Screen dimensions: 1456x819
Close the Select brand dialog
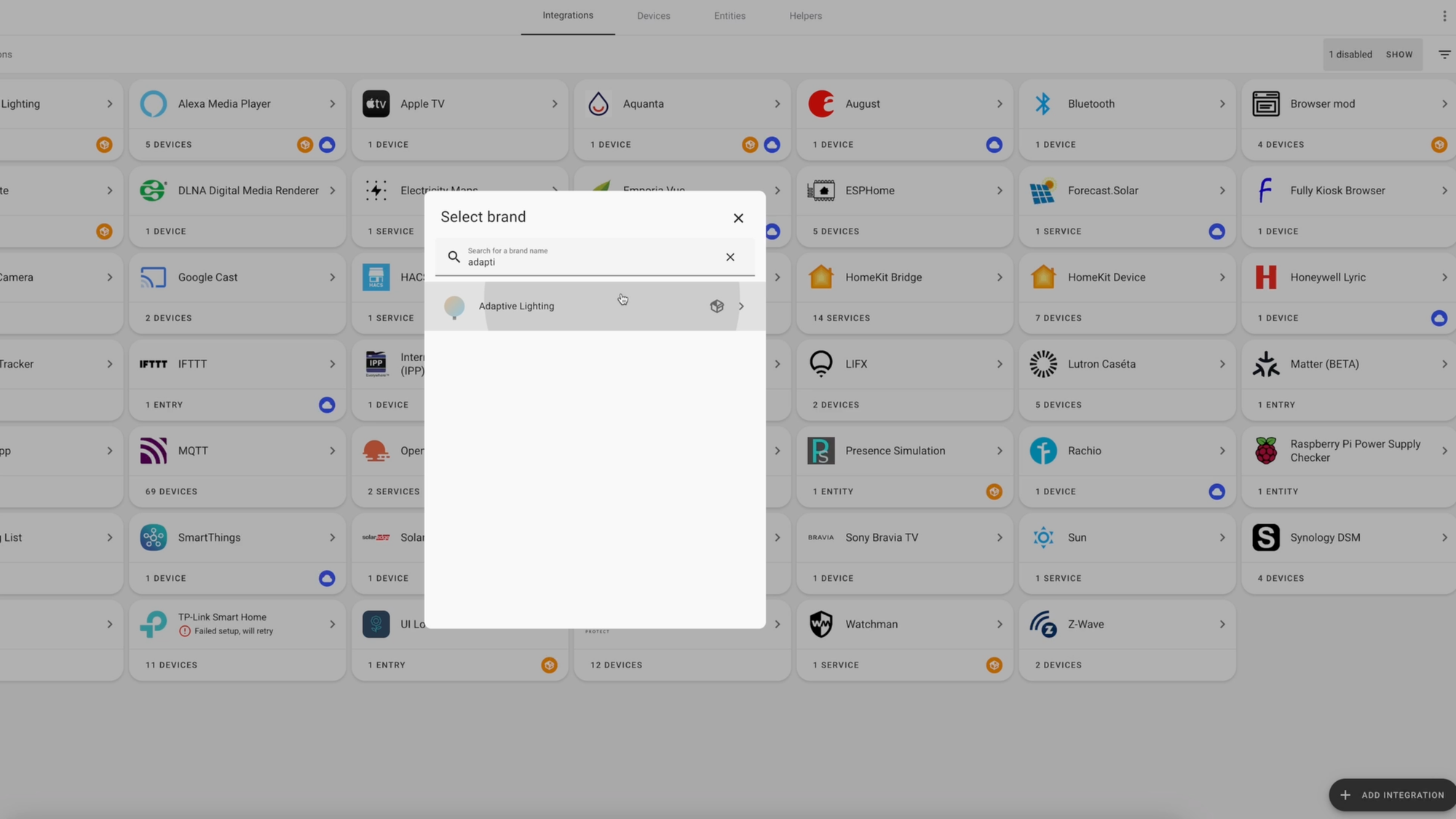point(738,218)
